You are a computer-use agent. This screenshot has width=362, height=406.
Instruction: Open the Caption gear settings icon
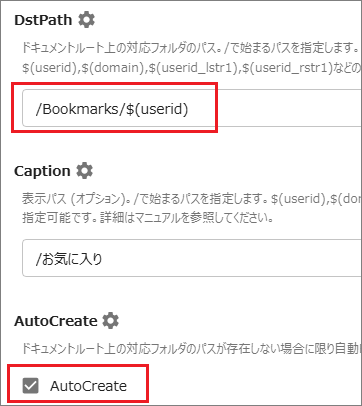[85, 171]
